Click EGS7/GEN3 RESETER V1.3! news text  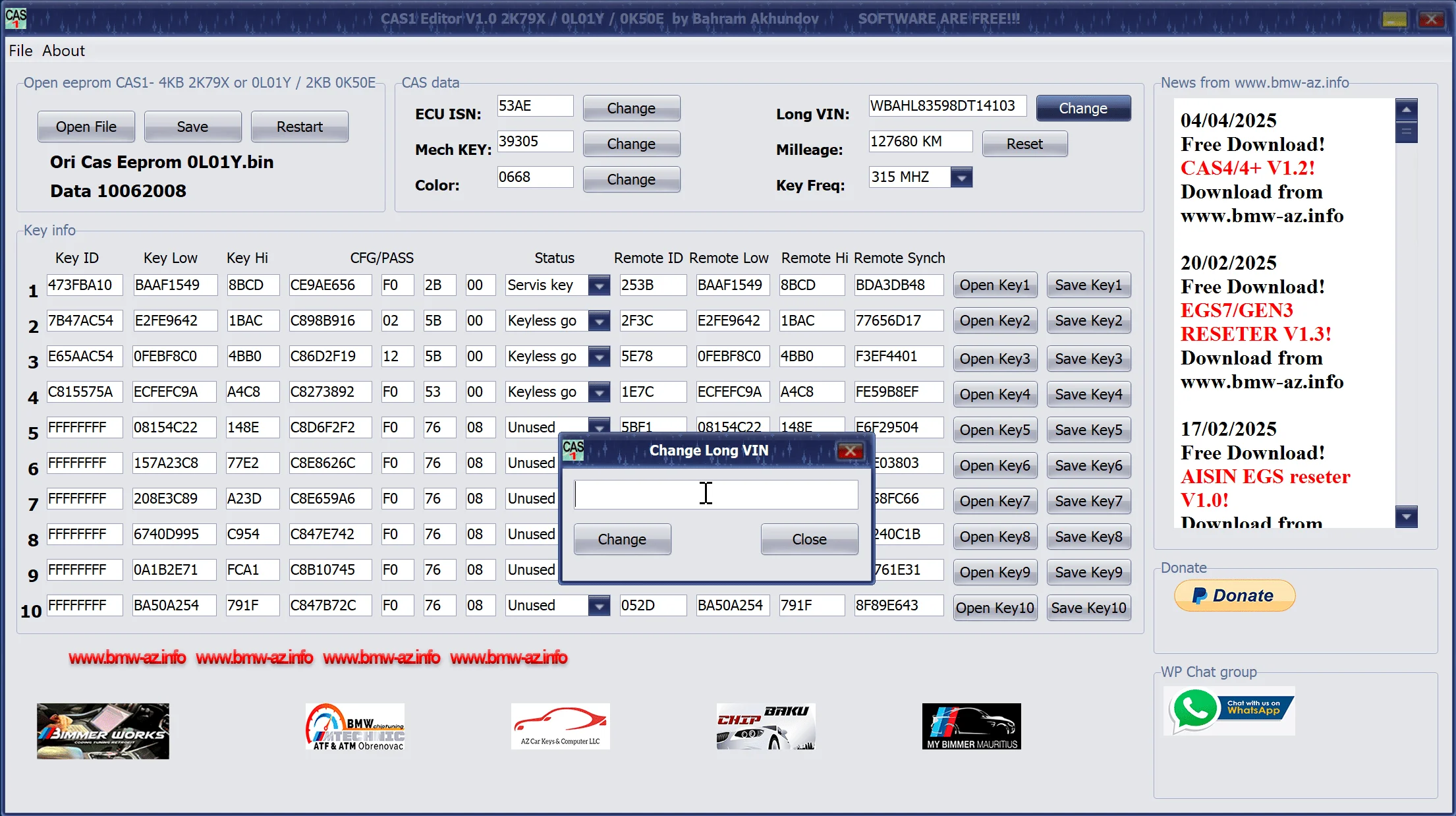[1256, 322]
